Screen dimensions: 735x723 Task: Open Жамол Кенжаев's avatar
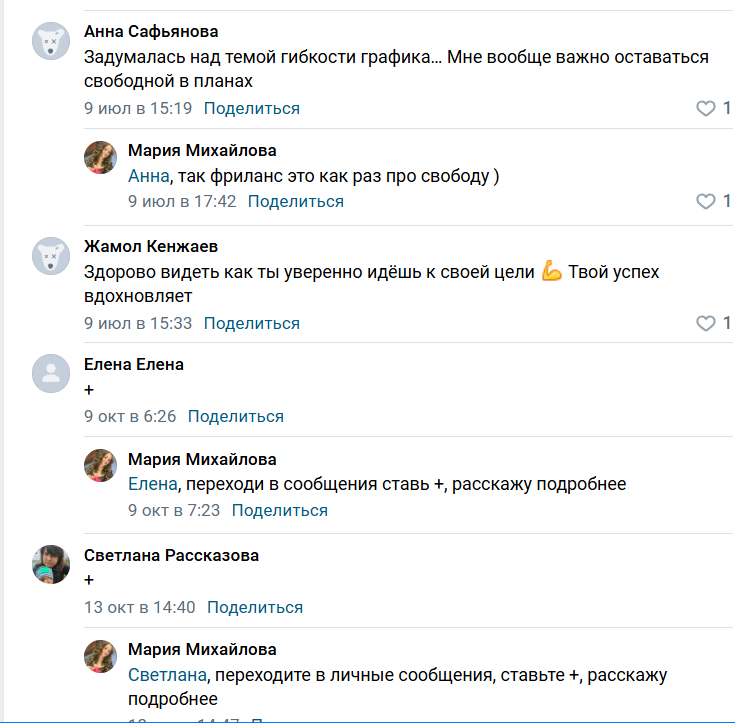(51, 256)
